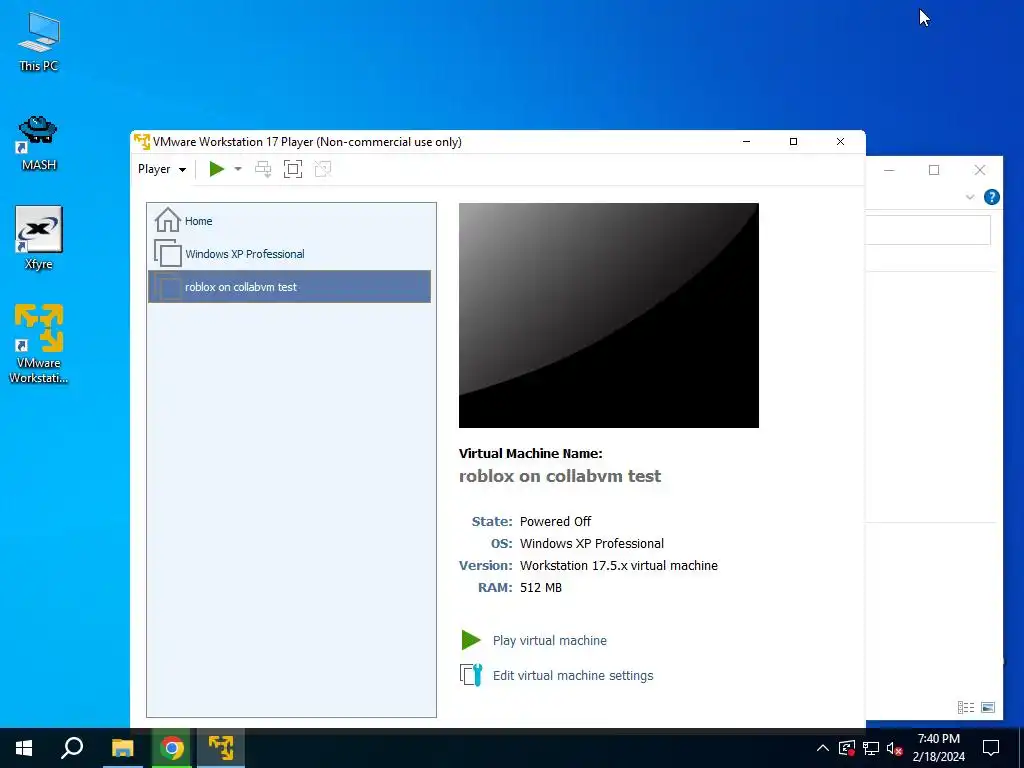Click the 'Powered Off' state text
The image size is (1024, 768).
555,522
